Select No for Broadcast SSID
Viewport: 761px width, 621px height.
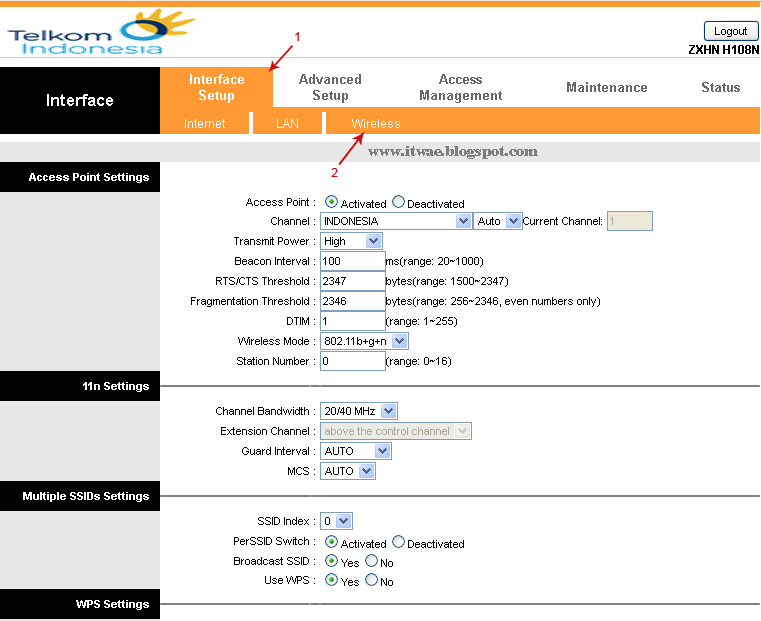tap(371, 560)
